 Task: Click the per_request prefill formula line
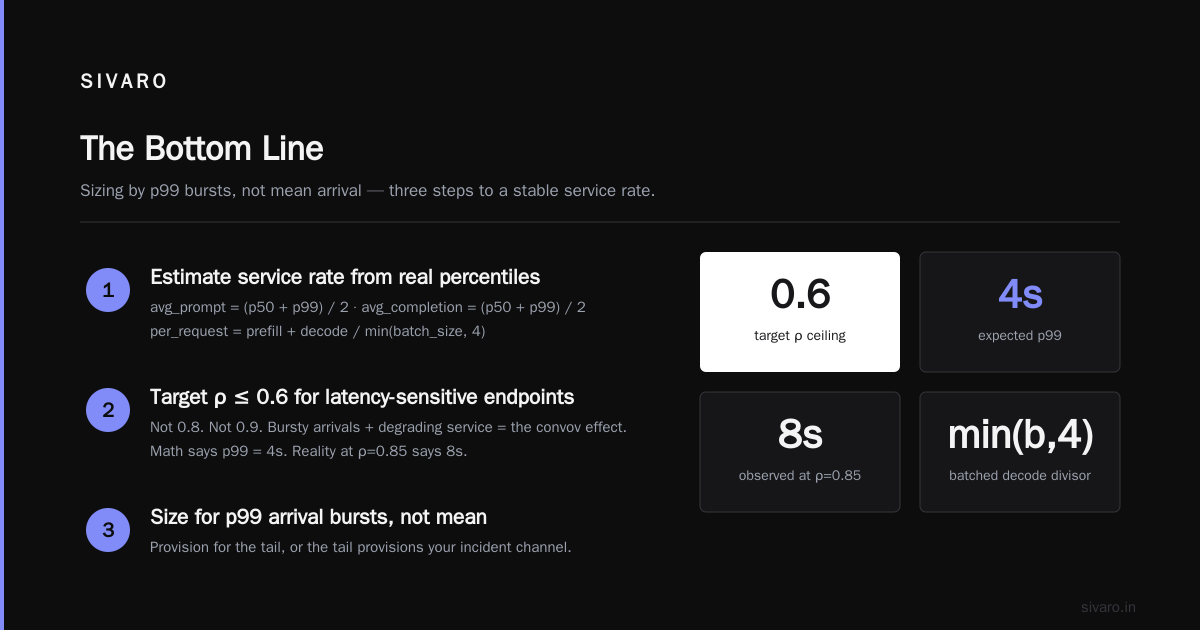point(317,331)
